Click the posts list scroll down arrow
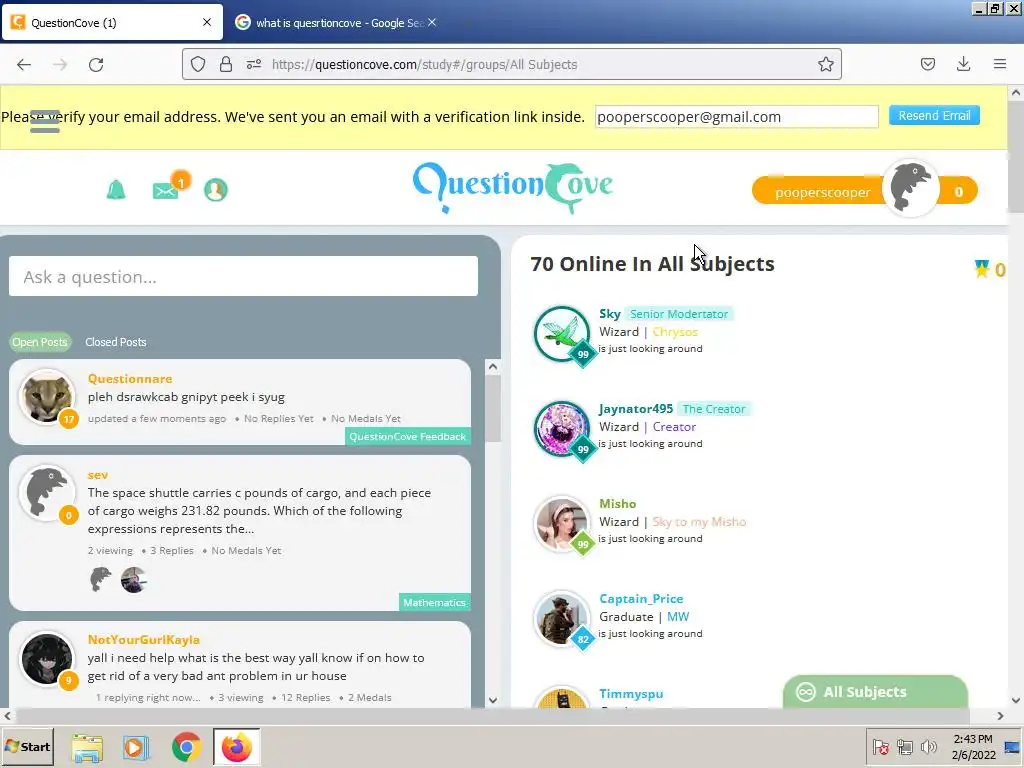 pyautogui.click(x=493, y=700)
